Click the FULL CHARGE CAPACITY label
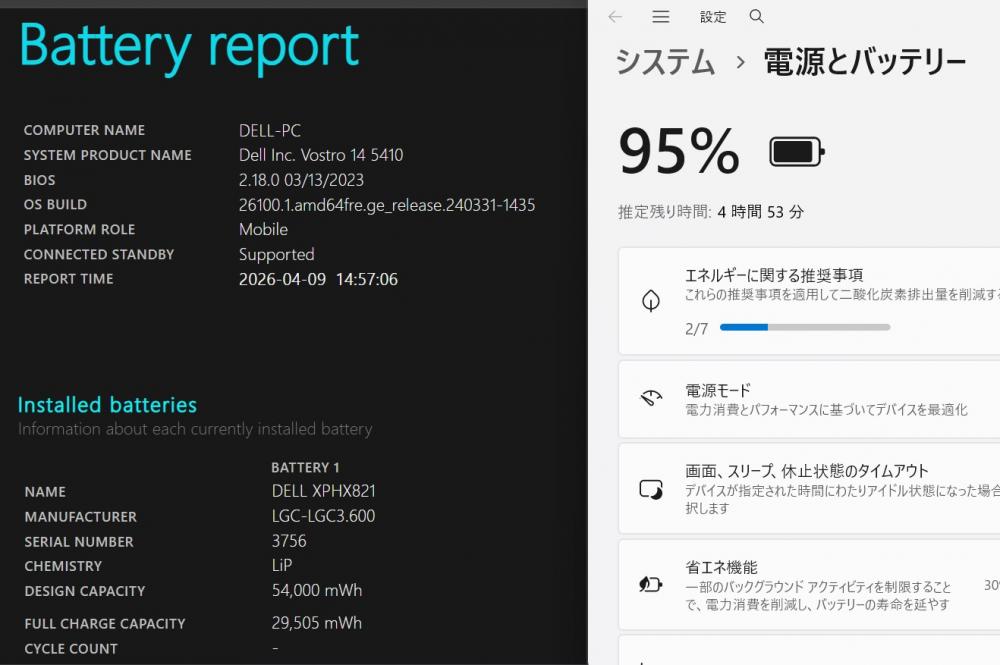Image resolution: width=1000 pixels, height=665 pixels. 105,624
